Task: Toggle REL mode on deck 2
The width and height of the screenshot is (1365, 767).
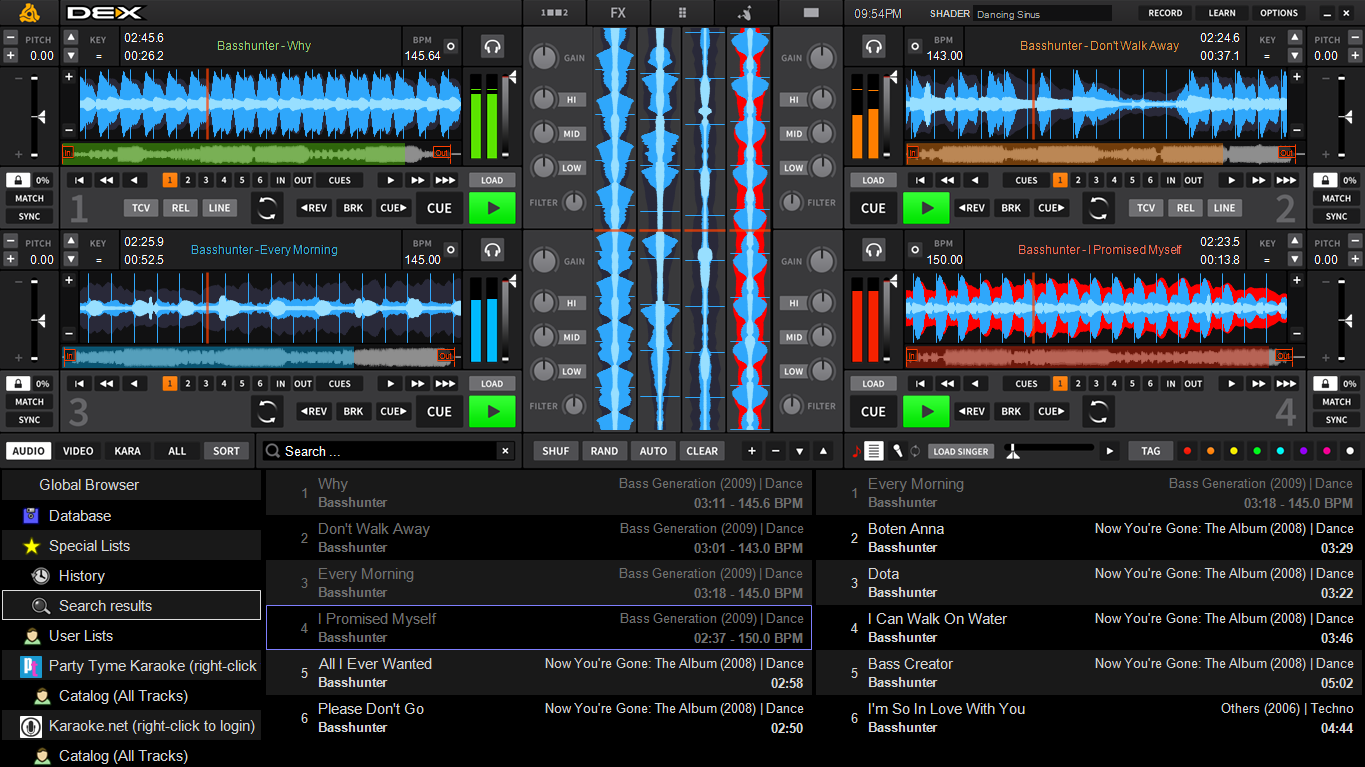Action: coord(1185,208)
